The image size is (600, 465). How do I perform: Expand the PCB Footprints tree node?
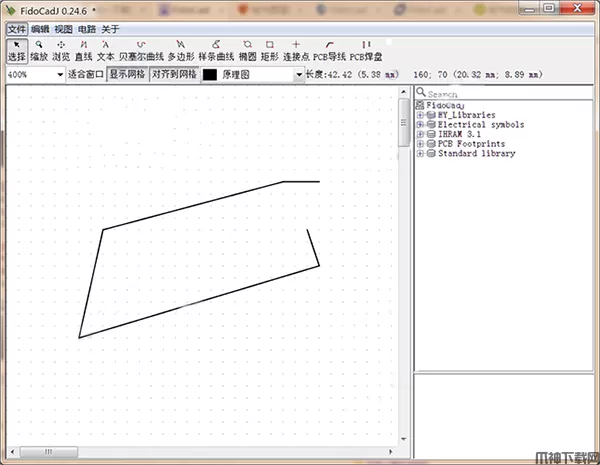point(420,144)
